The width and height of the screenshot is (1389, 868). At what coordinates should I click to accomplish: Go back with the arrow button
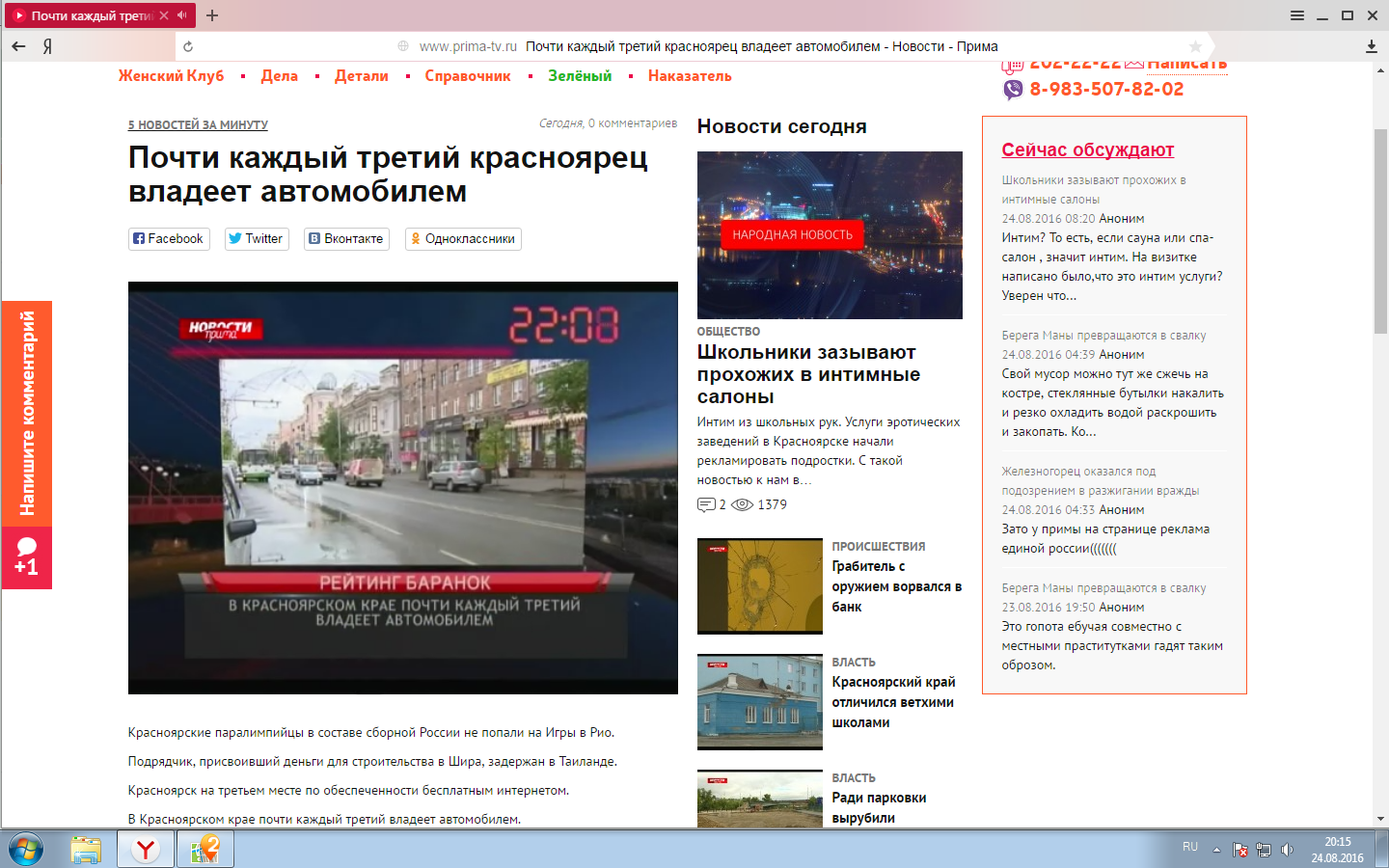pos(18,46)
